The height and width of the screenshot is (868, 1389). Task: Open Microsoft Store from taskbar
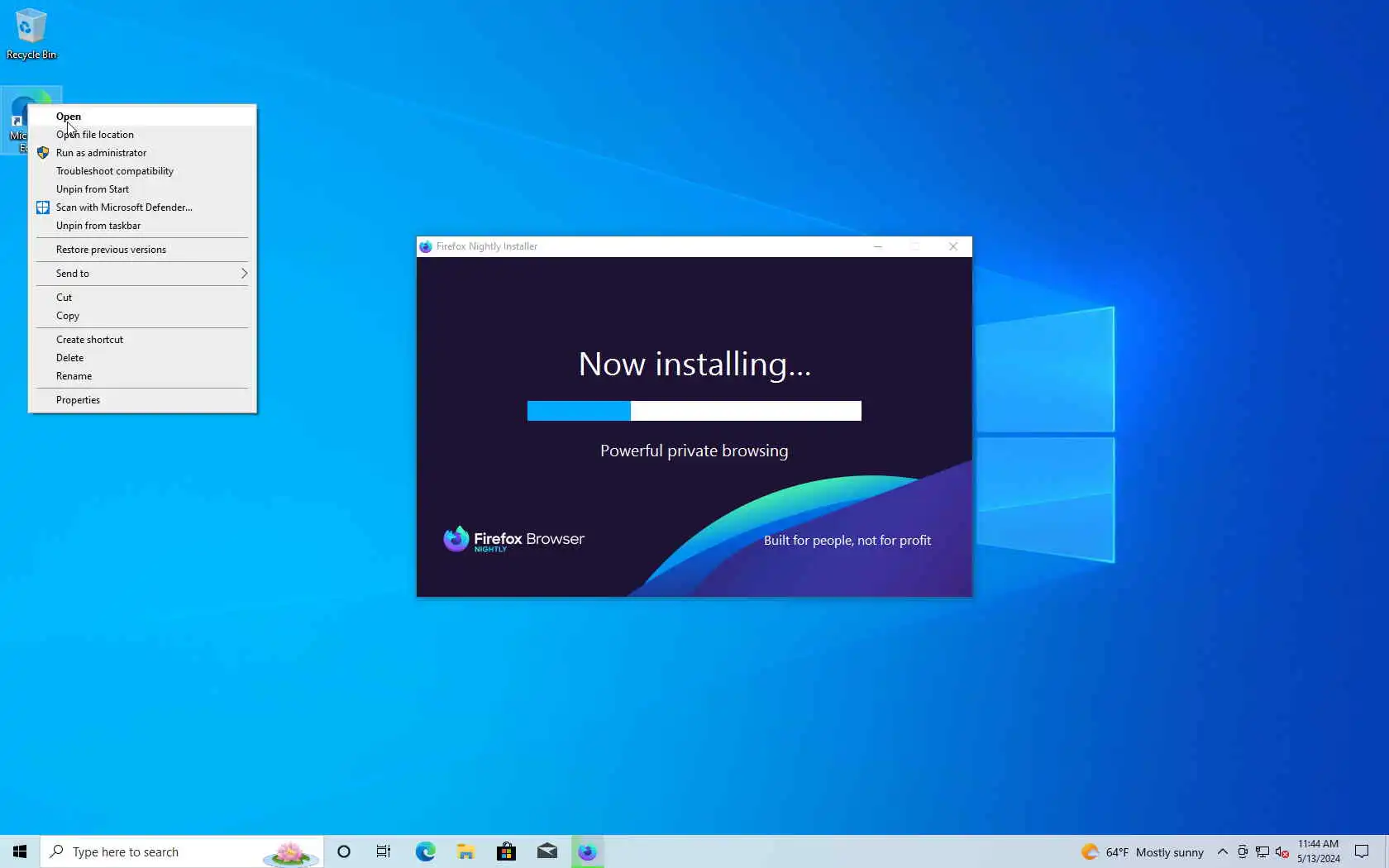coord(506,851)
